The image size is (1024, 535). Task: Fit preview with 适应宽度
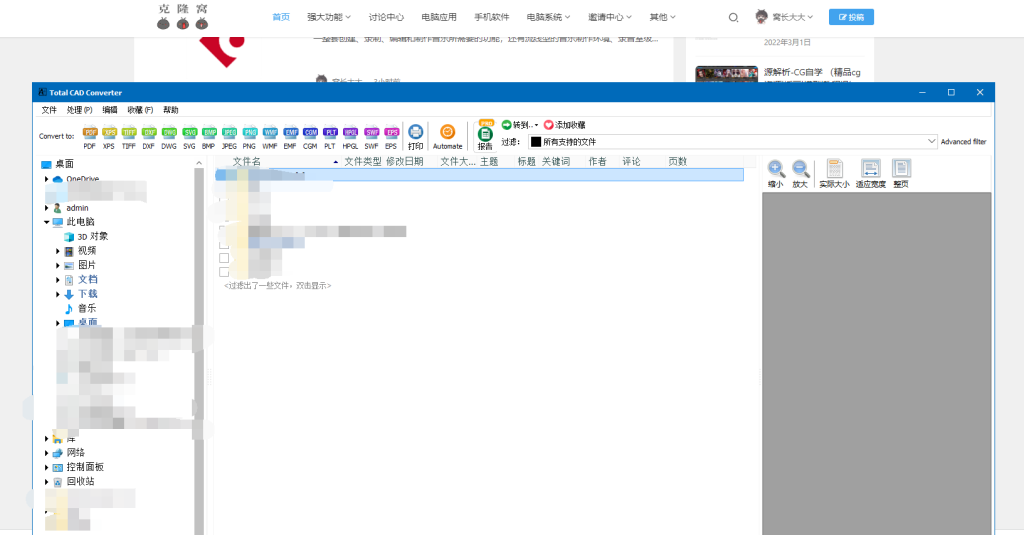click(x=871, y=174)
